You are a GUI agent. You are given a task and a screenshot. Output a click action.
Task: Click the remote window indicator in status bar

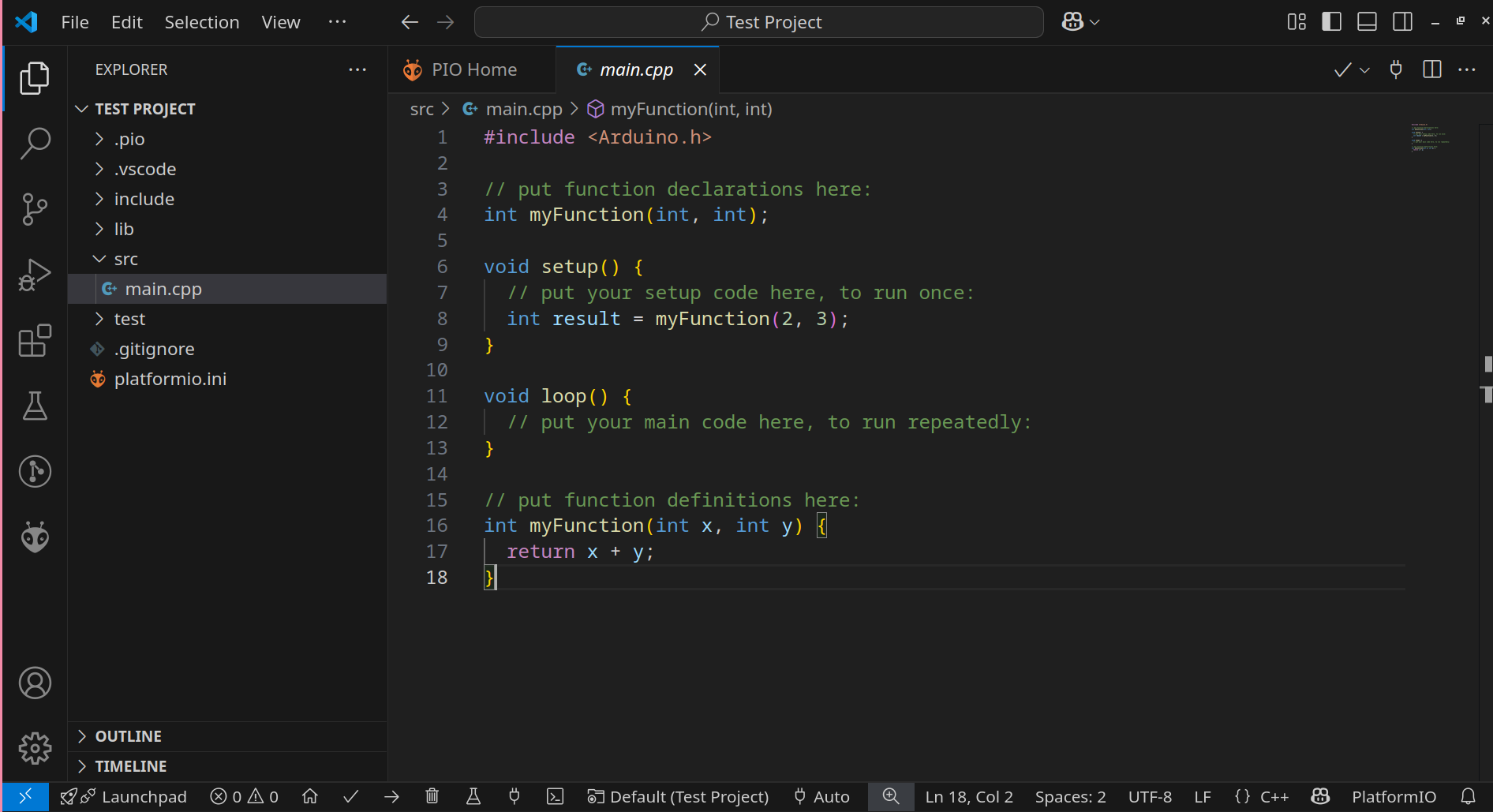tap(25, 797)
